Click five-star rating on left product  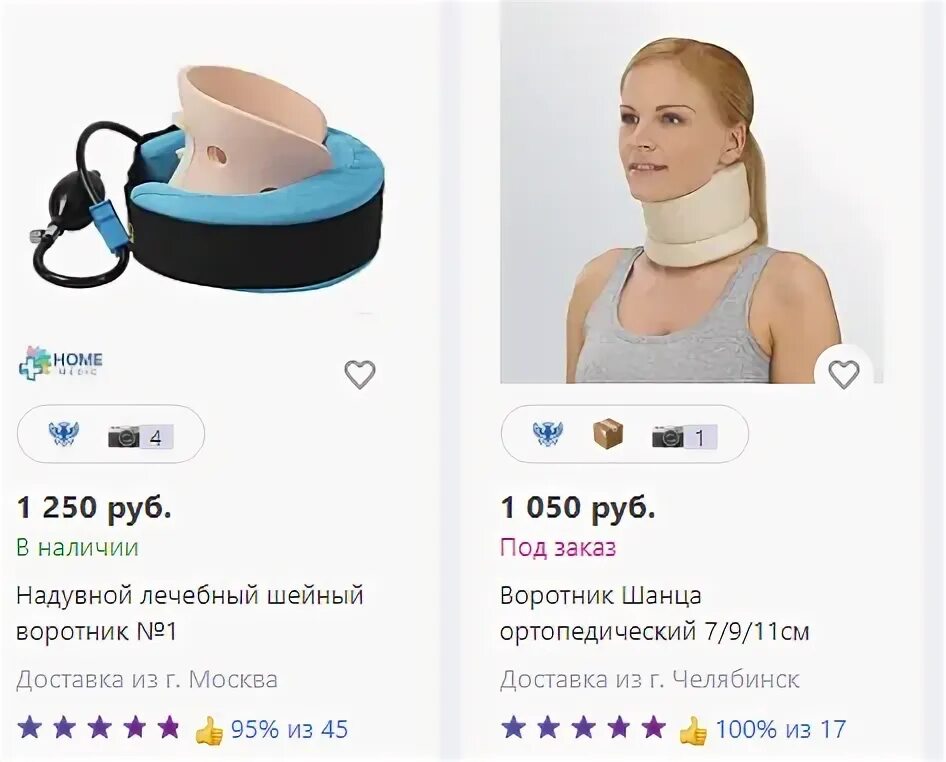(98, 728)
